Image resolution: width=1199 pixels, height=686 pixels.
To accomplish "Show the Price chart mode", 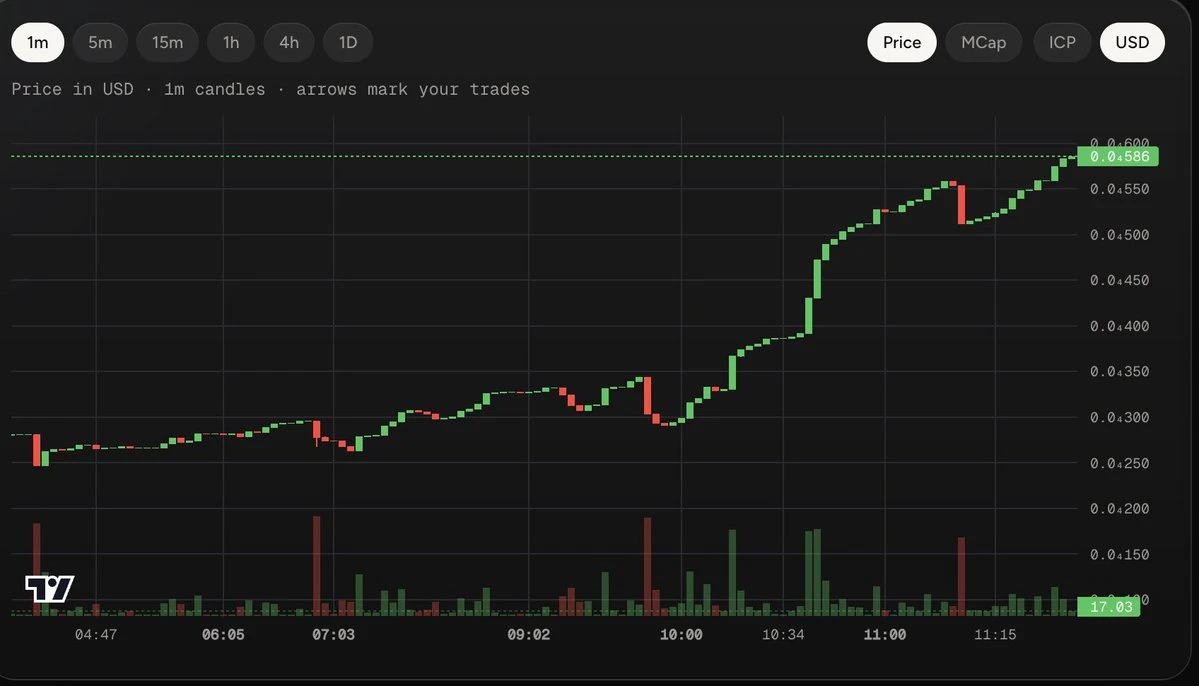I will [x=902, y=42].
